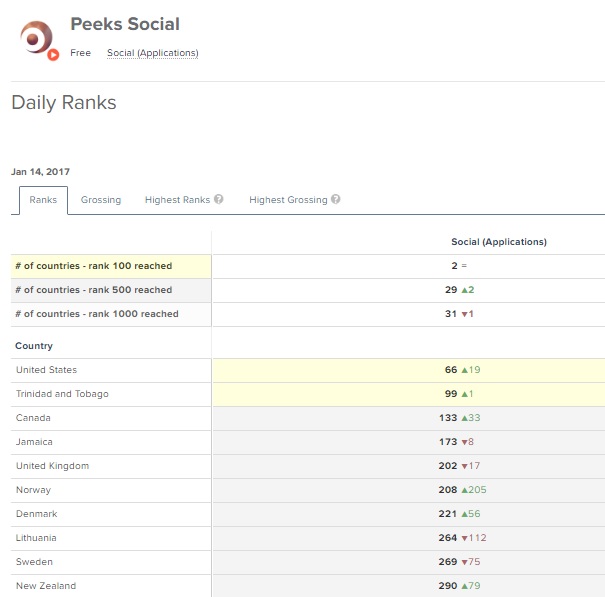Click the Daily Ranks heading
This screenshot has width=605, height=597.
64,103
